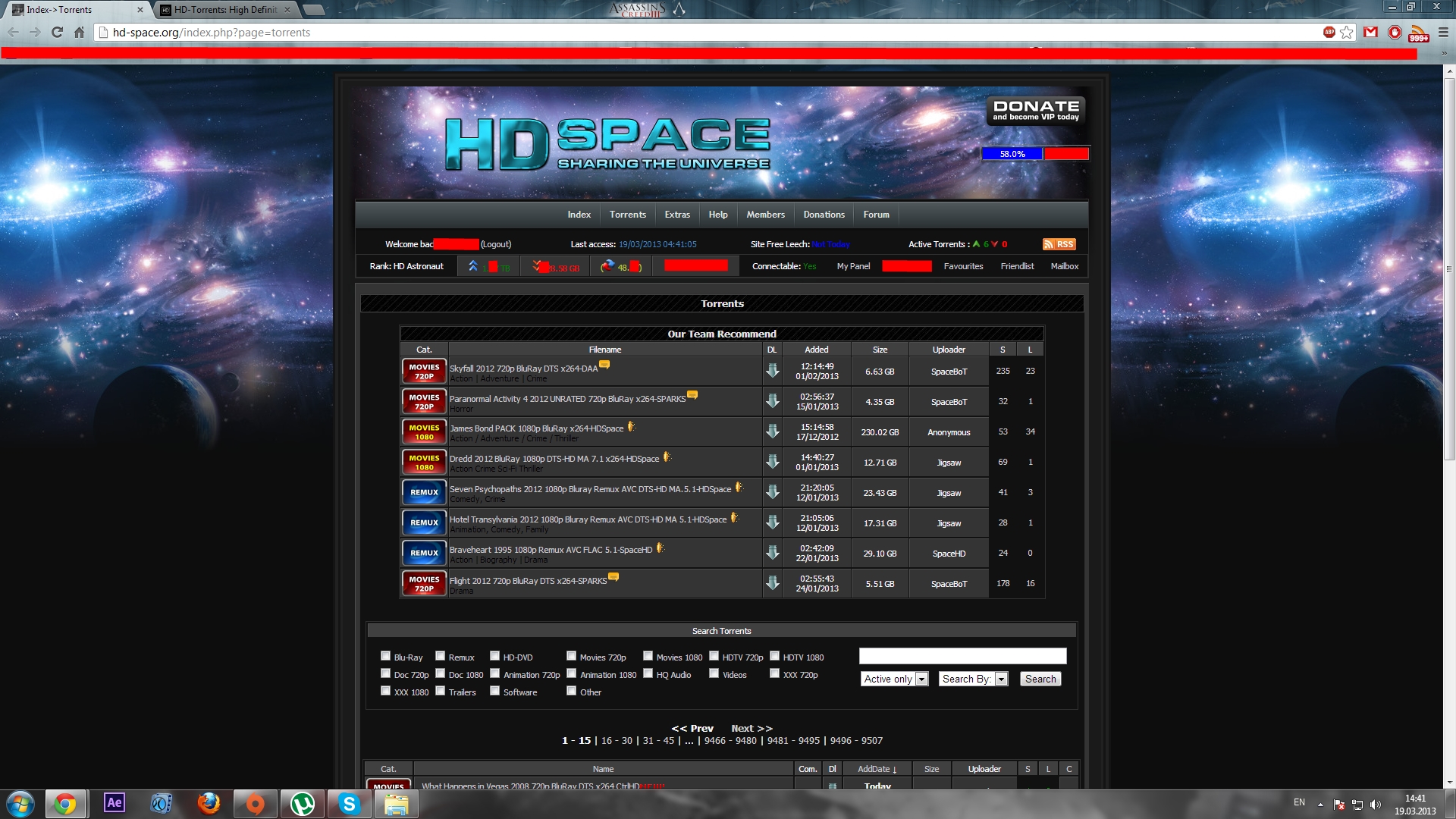Open uTorrent from the taskbar

(302, 804)
